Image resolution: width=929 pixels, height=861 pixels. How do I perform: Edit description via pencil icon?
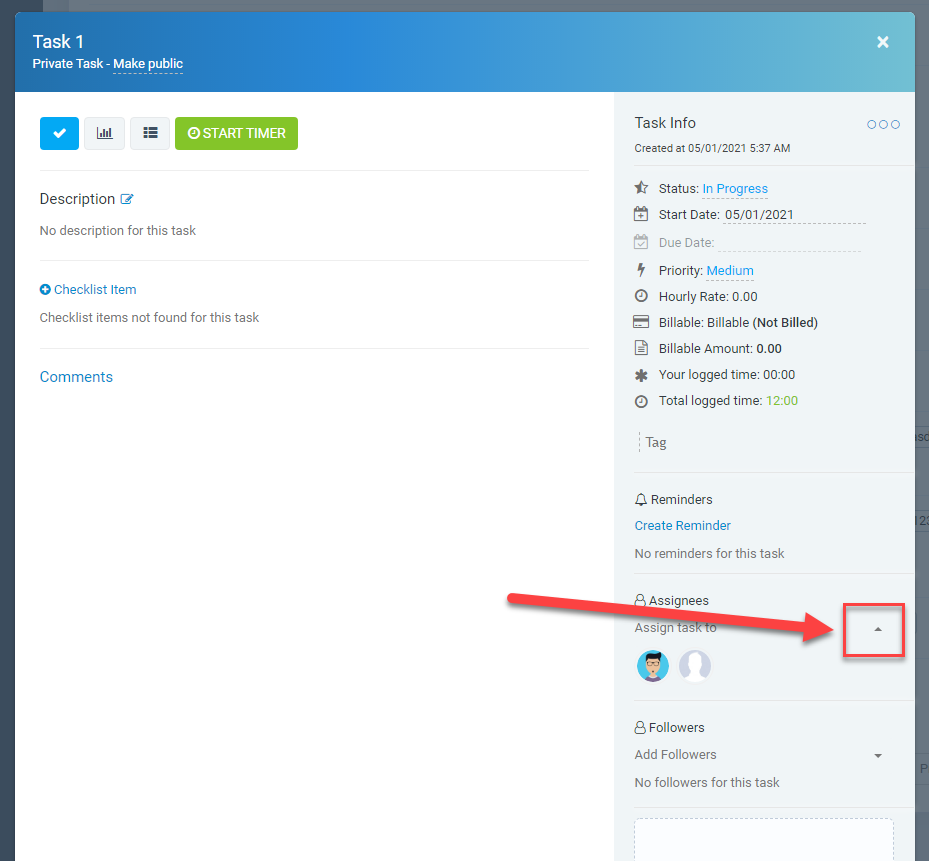(x=127, y=199)
